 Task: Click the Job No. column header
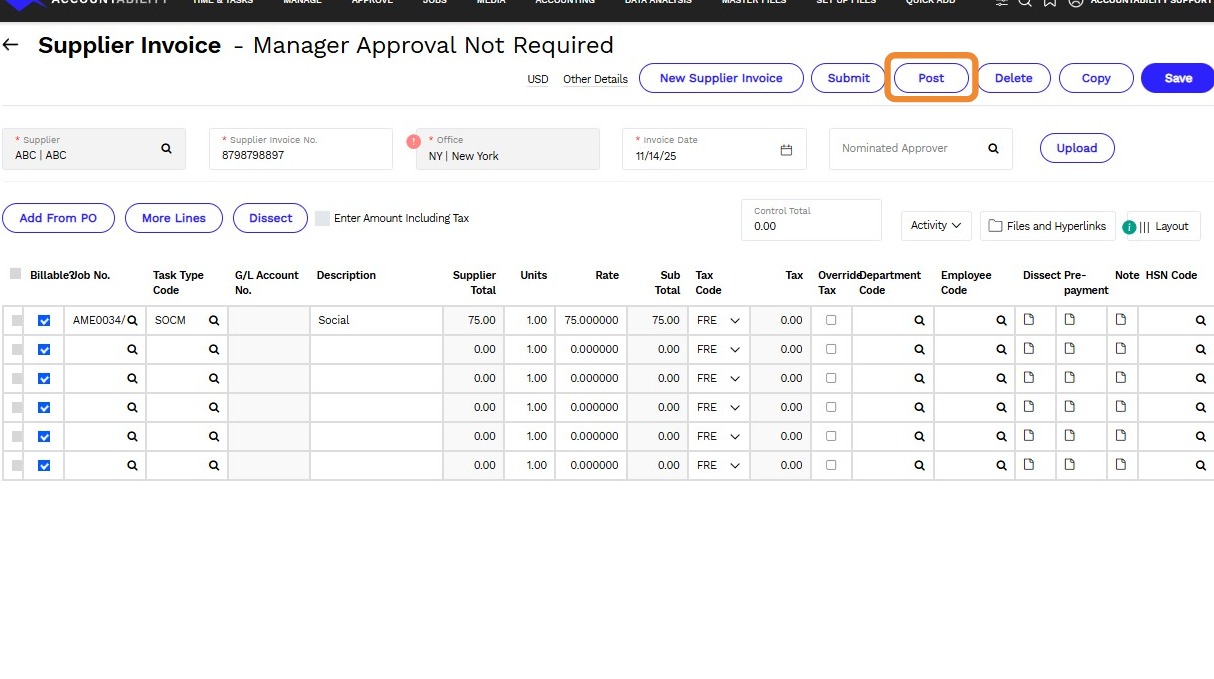click(x=90, y=275)
